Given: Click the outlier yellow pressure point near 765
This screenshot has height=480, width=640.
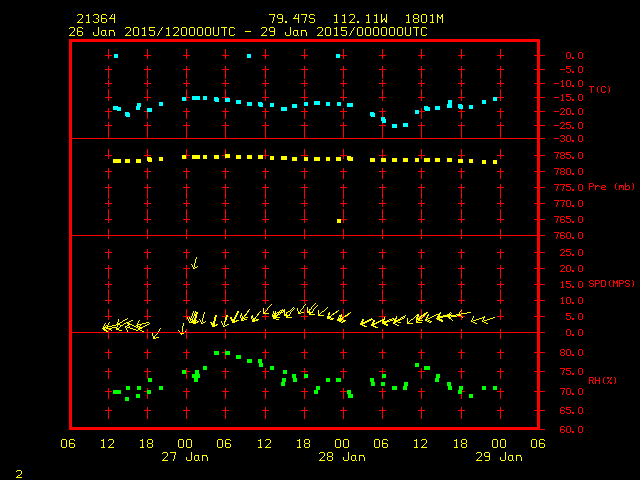Looking at the screenshot, I should pos(340,221).
